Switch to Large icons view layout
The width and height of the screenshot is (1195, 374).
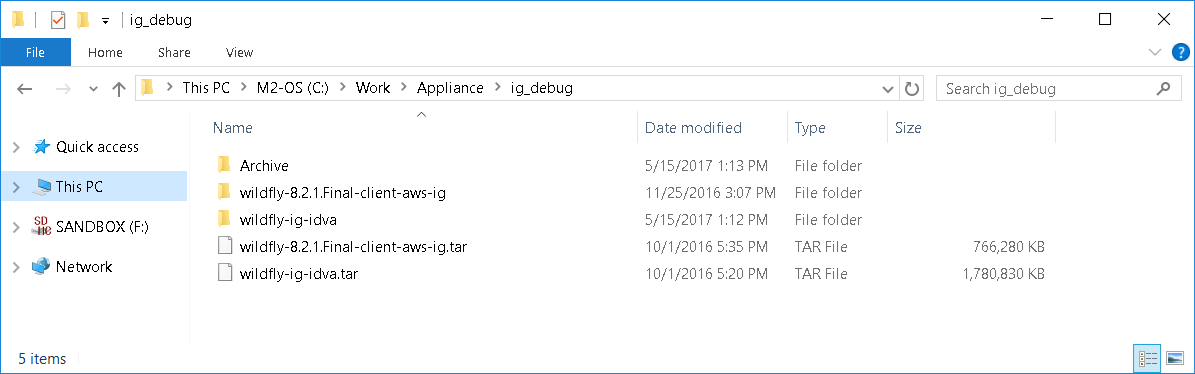click(1175, 357)
